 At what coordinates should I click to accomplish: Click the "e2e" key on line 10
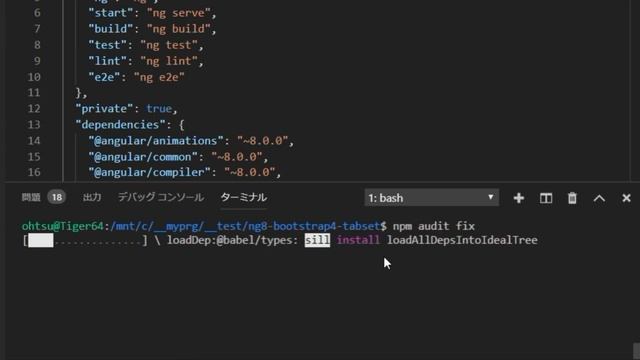pos(104,77)
